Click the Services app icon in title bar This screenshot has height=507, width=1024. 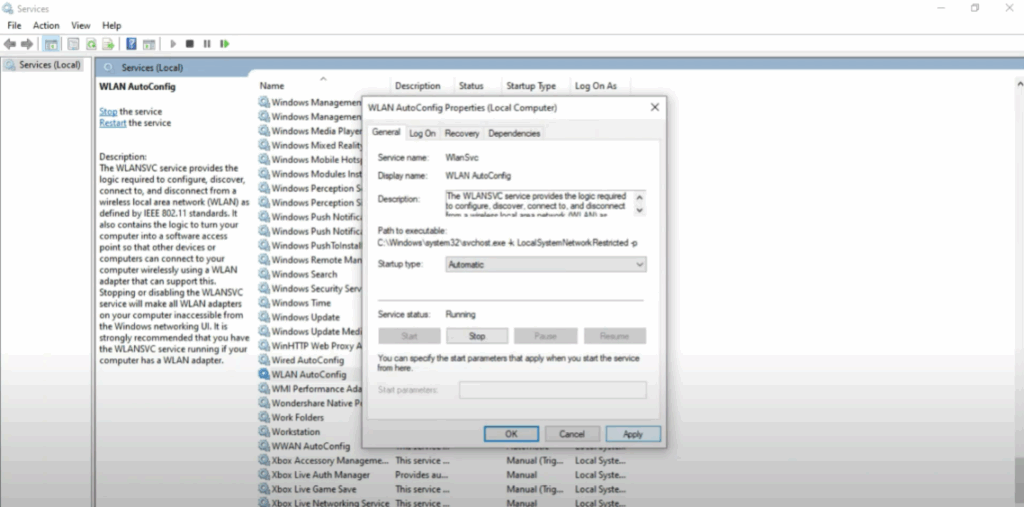tap(8, 8)
